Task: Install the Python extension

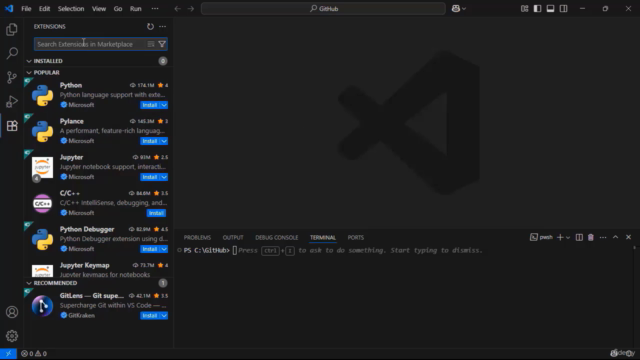Action: (x=150, y=105)
